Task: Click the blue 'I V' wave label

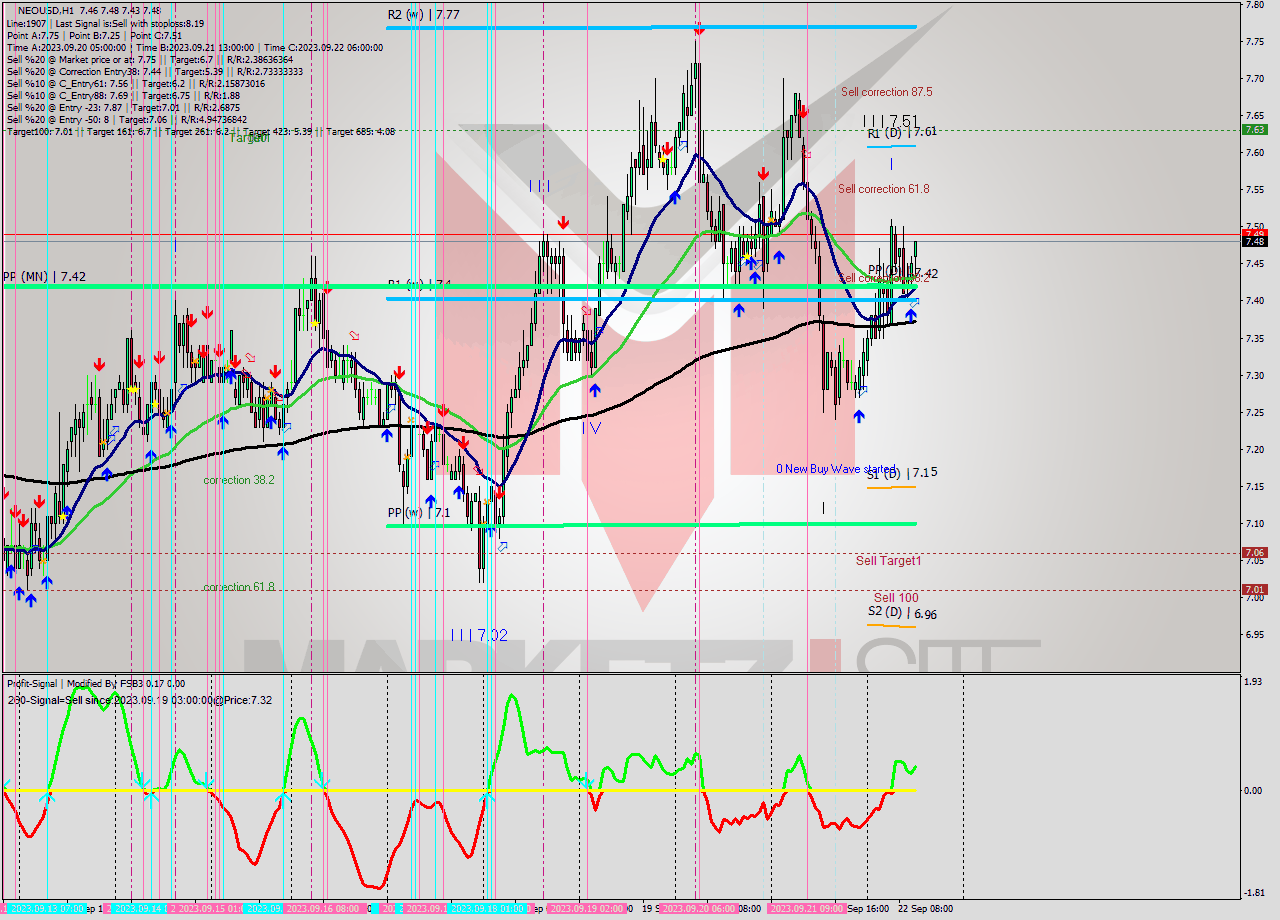Action: [x=592, y=427]
